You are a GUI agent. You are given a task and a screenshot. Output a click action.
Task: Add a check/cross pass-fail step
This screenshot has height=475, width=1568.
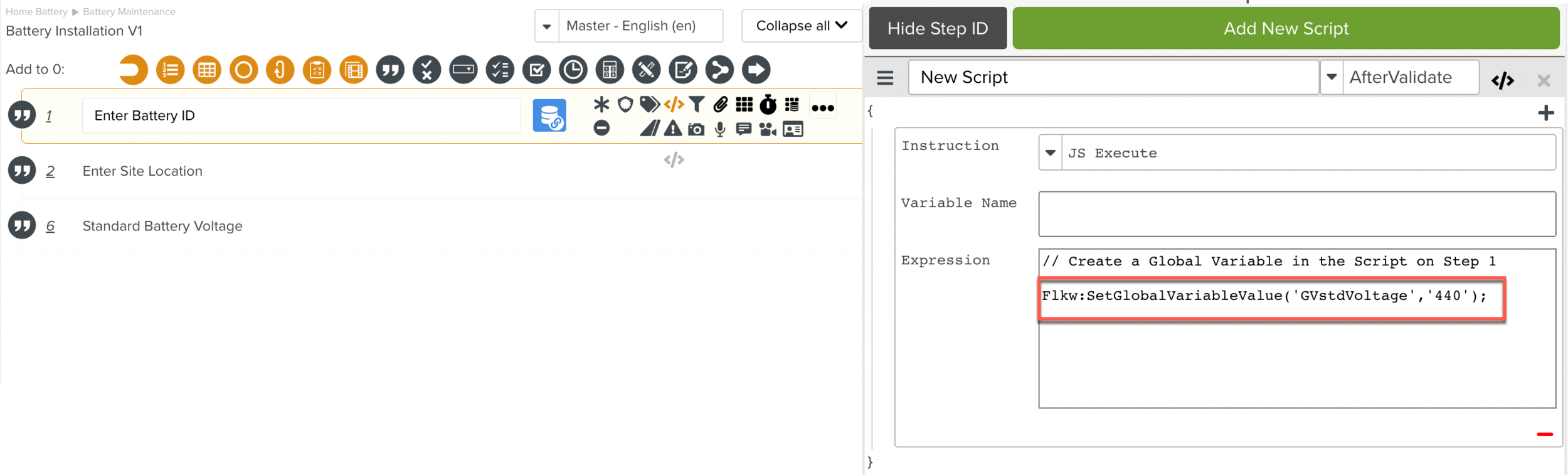coord(427,70)
